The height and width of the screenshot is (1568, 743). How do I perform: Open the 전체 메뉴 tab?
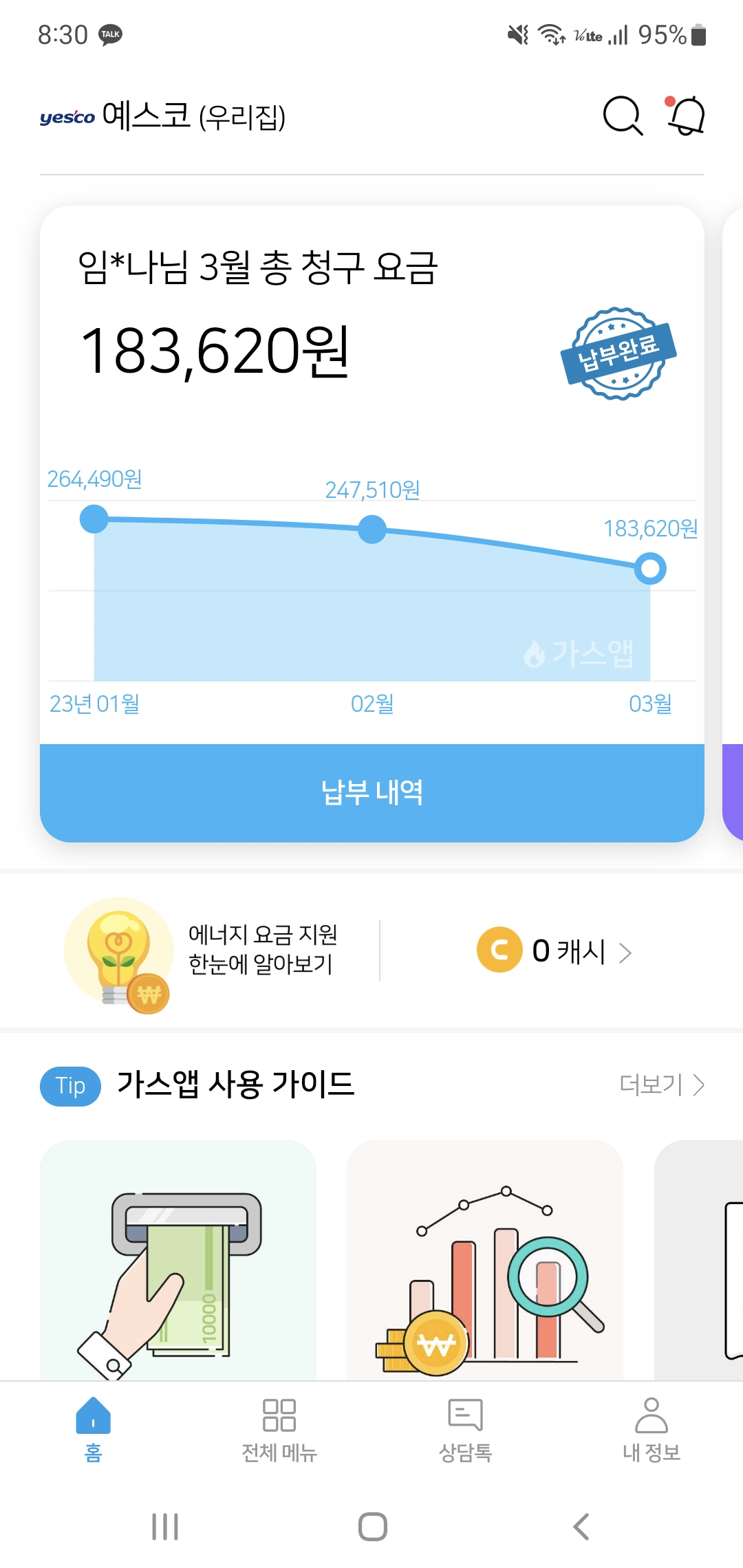[279, 1428]
